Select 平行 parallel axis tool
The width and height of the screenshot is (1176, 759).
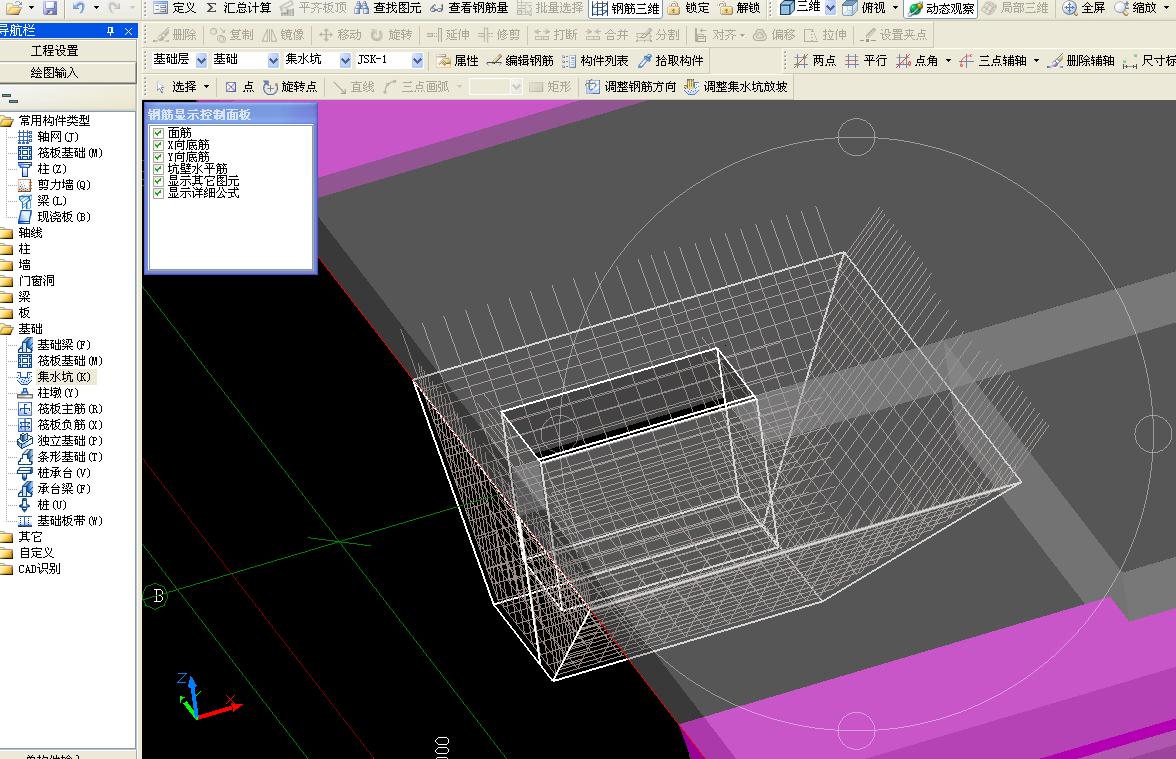click(866, 61)
